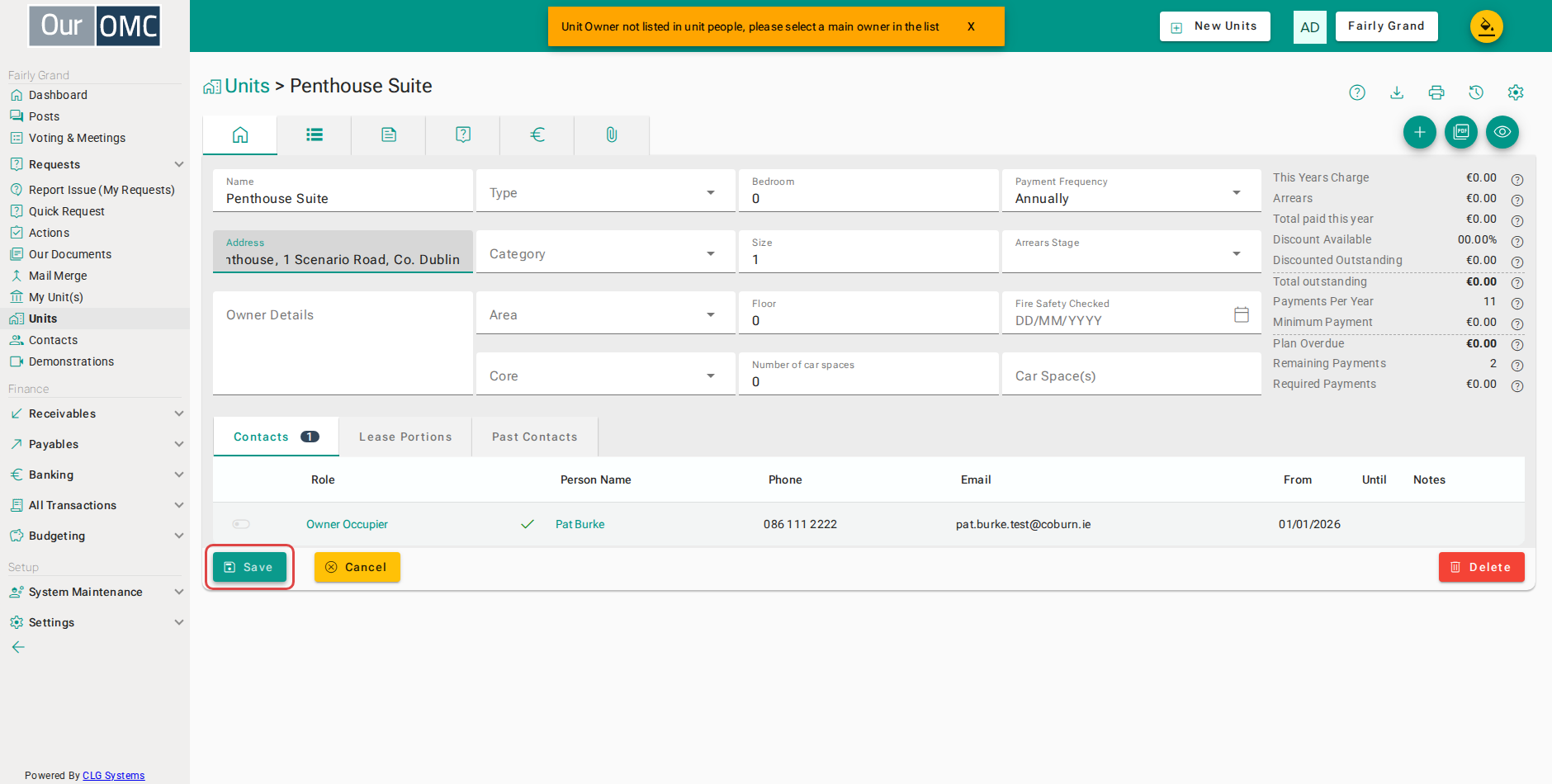Click the print icon
The height and width of the screenshot is (784, 1552).
(x=1436, y=92)
